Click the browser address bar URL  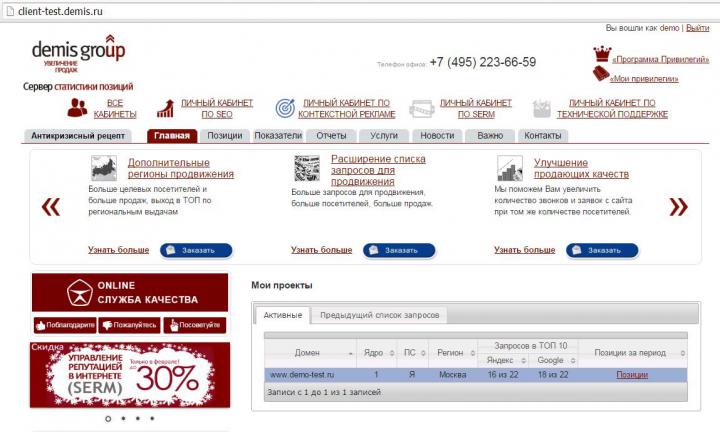[60, 11]
